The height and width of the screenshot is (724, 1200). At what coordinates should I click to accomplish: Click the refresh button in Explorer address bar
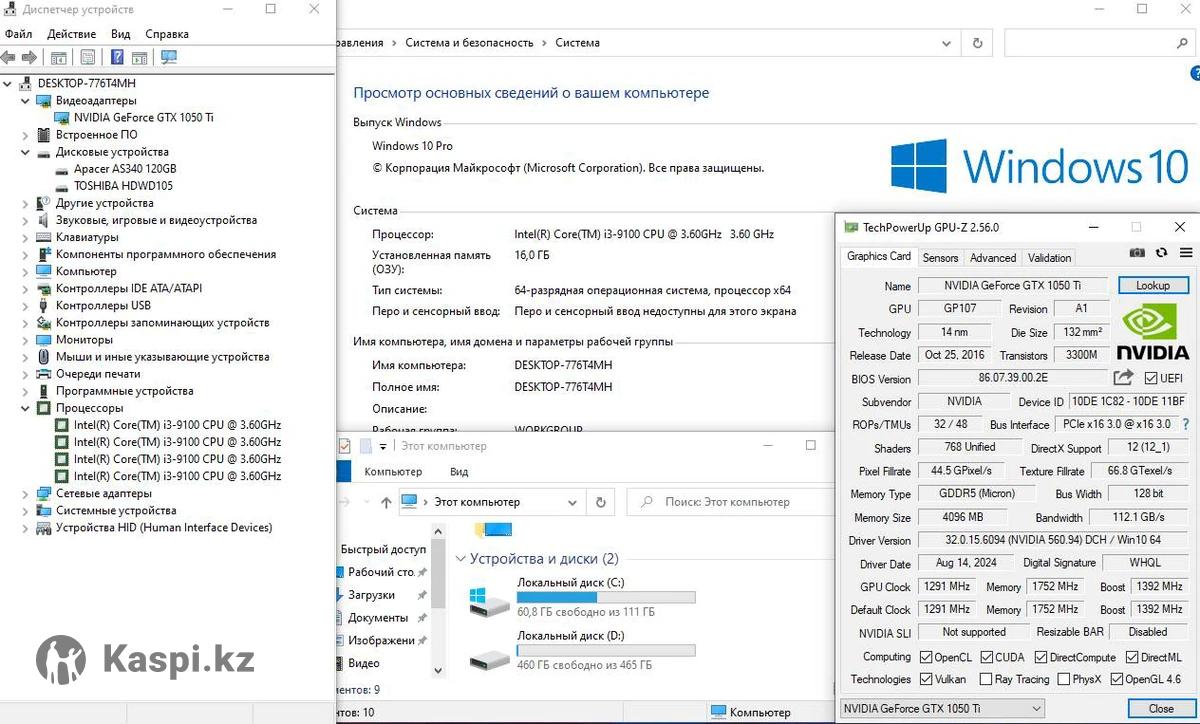(x=600, y=502)
